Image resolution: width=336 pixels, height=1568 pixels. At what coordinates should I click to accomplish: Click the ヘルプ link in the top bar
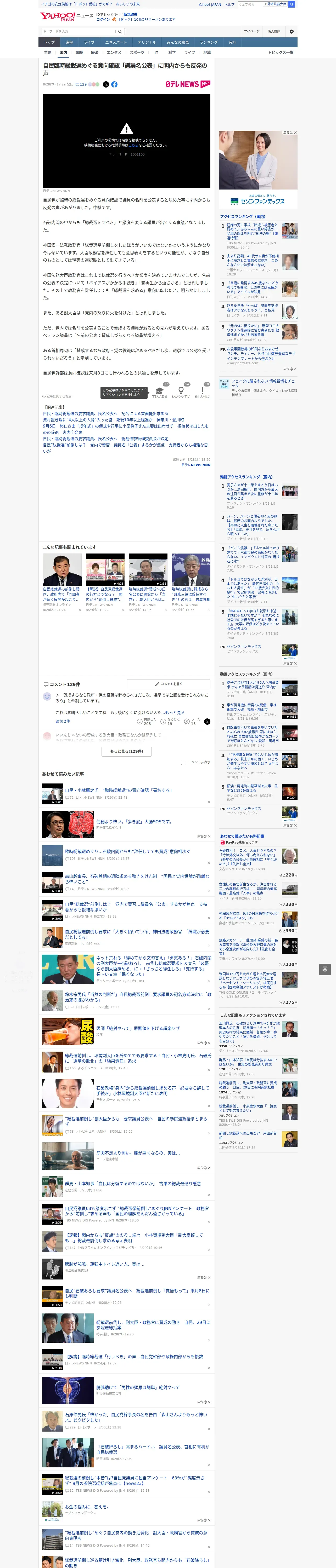click(x=229, y=4)
